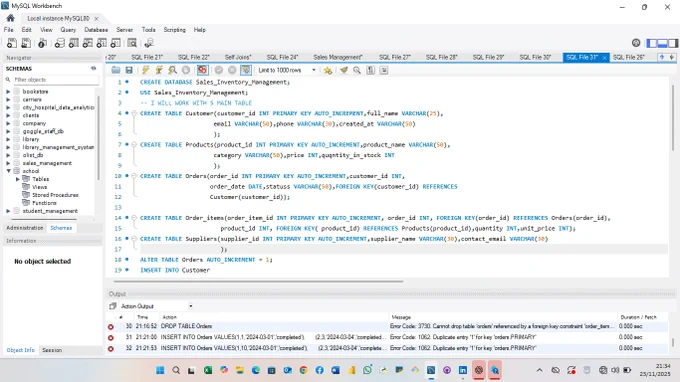Click the search table data toolbar icon
Image resolution: width=680 pixels, height=382 pixels.
[x=132, y=43]
